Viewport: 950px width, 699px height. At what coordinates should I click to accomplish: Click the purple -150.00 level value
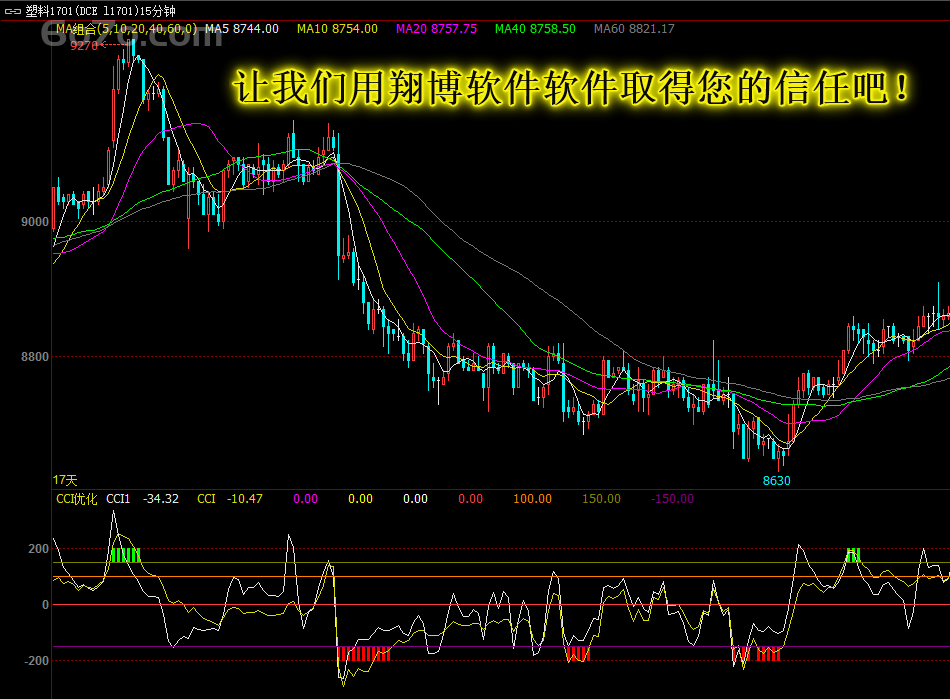point(672,499)
